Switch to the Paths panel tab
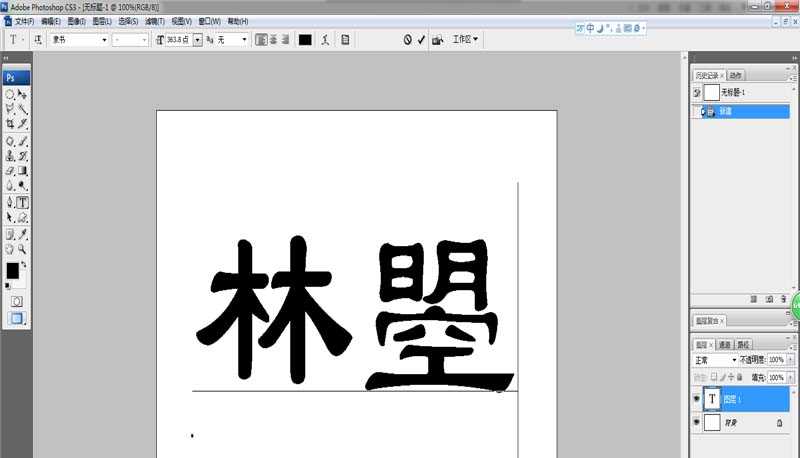 (x=743, y=345)
